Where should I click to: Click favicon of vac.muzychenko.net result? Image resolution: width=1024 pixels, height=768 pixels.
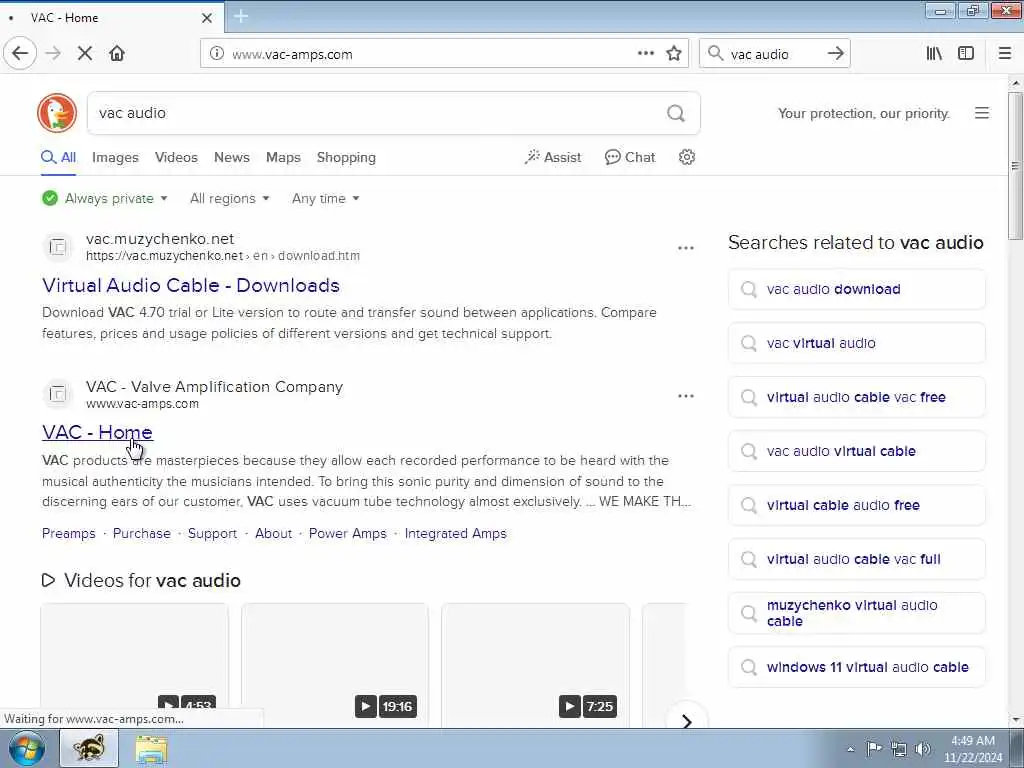pyautogui.click(x=57, y=247)
